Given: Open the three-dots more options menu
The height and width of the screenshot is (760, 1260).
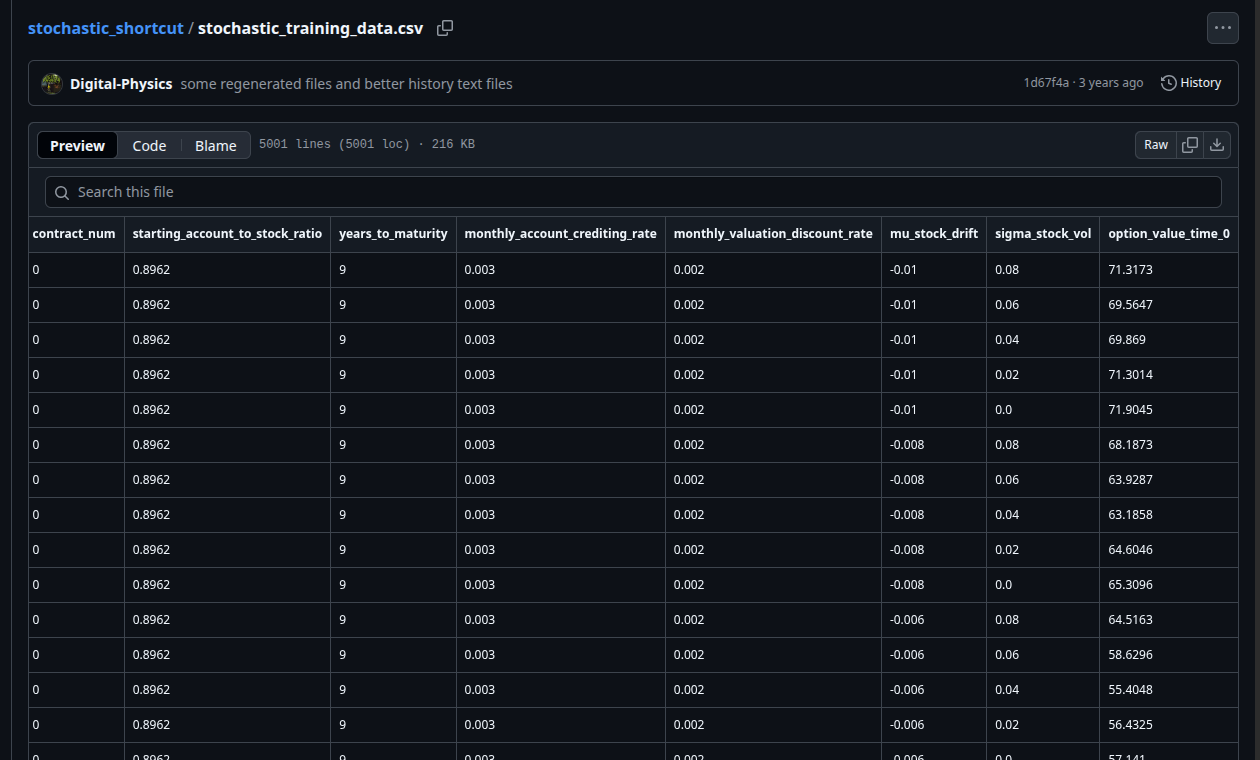Looking at the screenshot, I should coord(1222,28).
